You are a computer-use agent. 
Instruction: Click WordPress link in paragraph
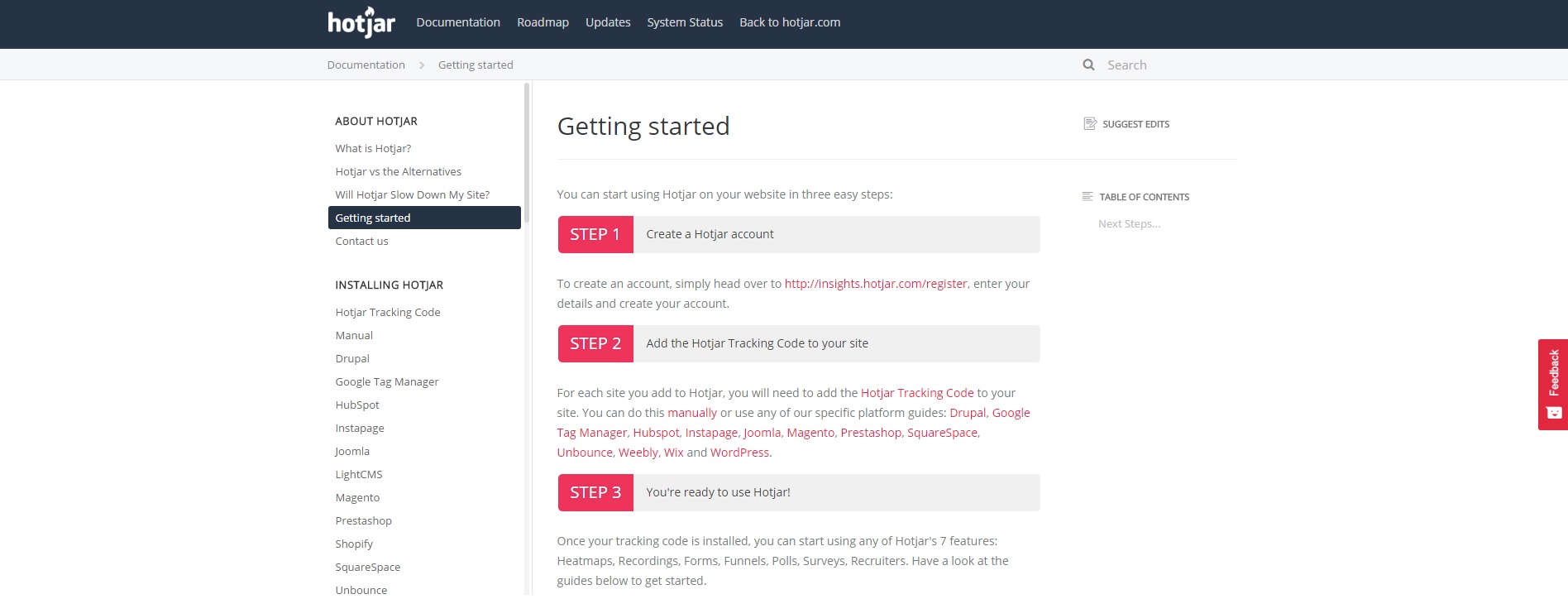(739, 453)
